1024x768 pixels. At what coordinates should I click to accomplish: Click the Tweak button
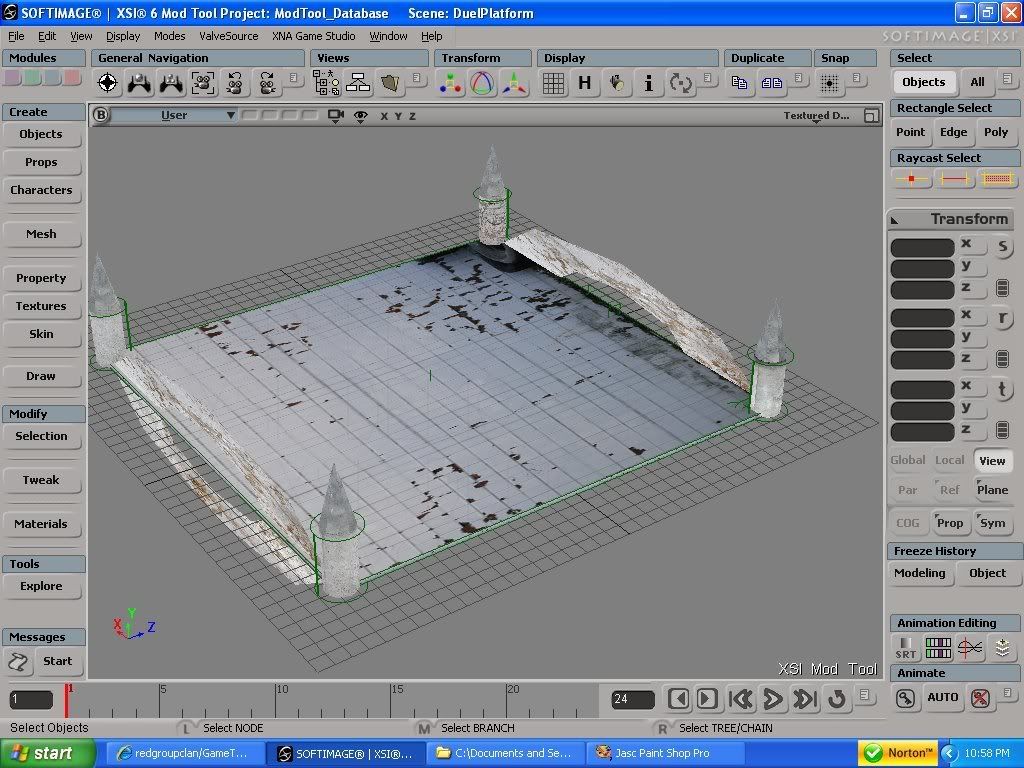tap(41, 480)
